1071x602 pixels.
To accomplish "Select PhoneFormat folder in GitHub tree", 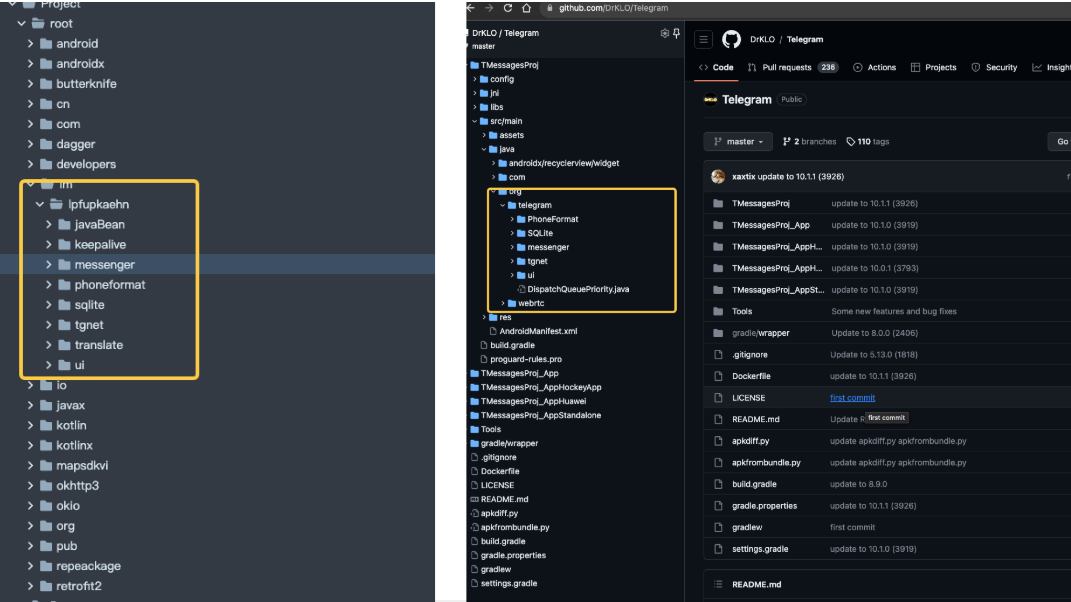I will (x=553, y=219).
